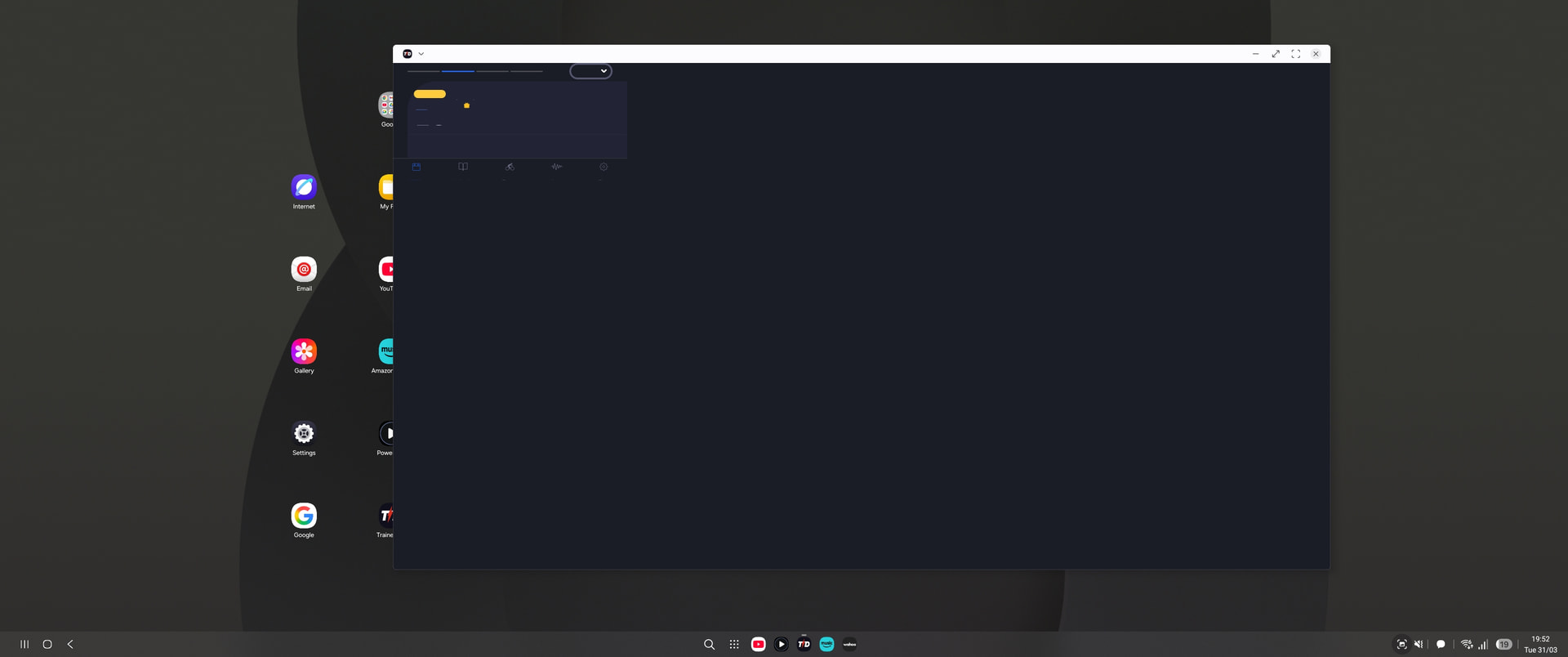Toggle the window fullscreen corners icon
Viewport: 1568px width, 657px height.
pyautogui.click(x=1295, y=54)
